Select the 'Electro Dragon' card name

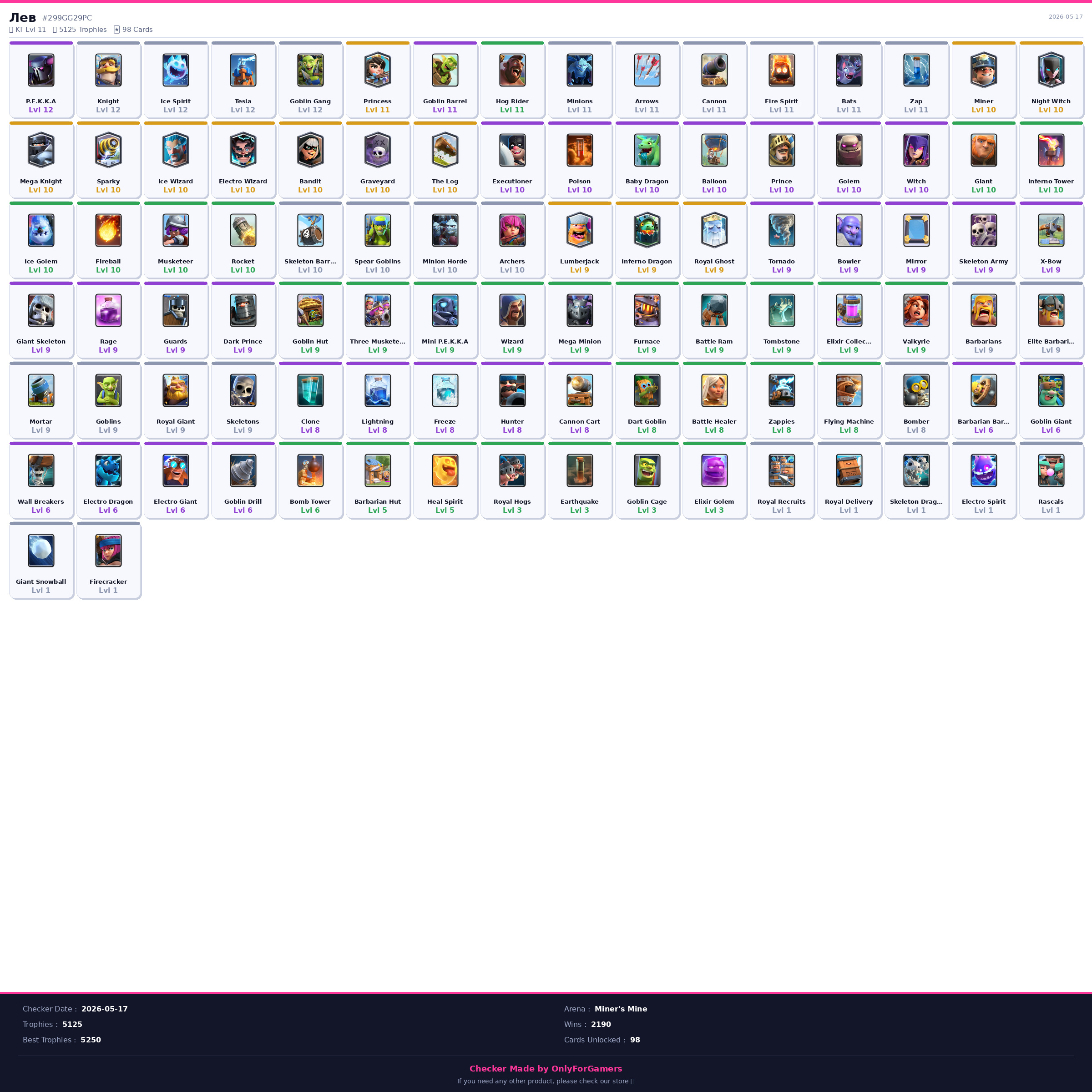click(108, 501)
